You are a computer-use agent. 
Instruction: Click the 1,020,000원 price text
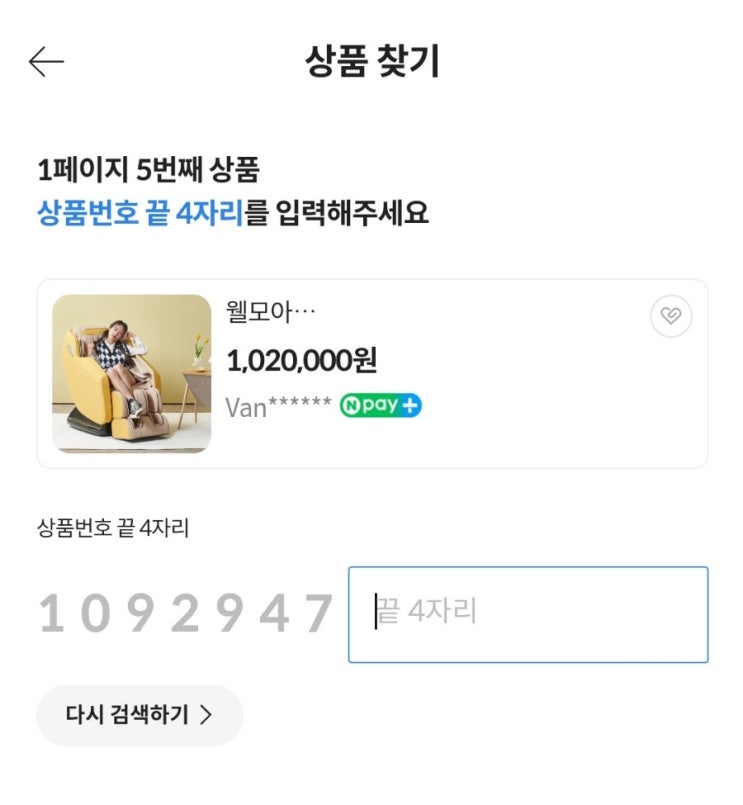302,360
